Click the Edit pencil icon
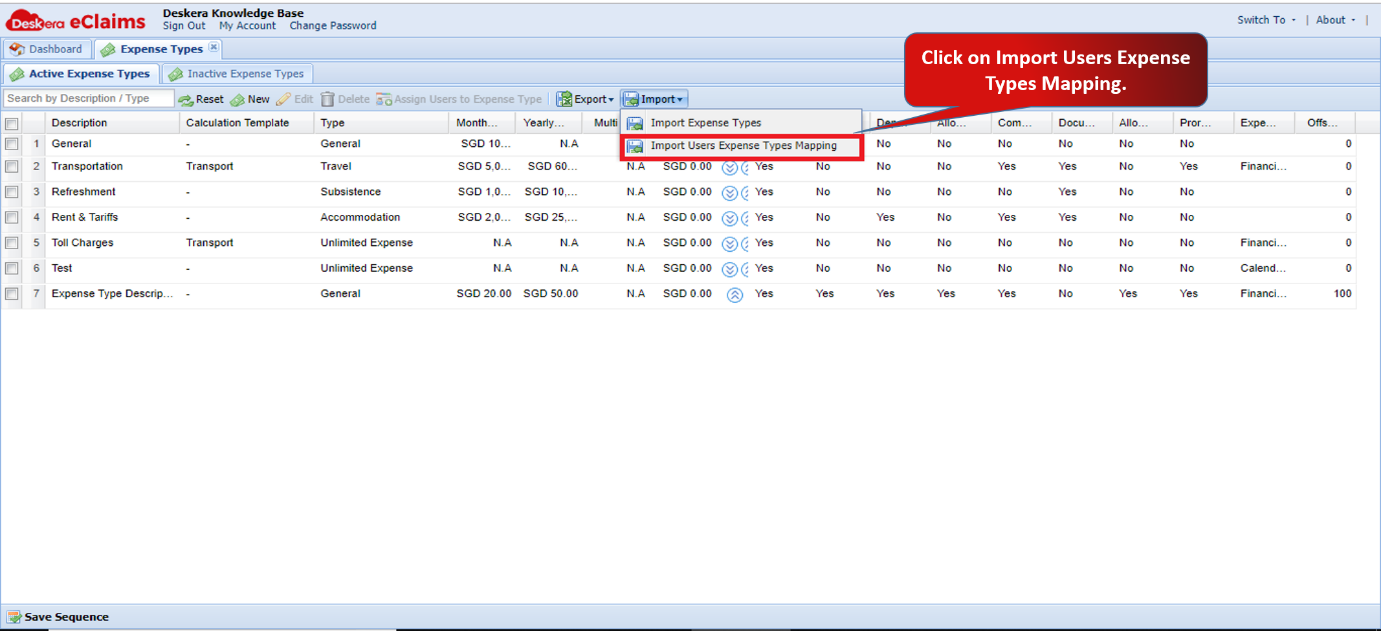Screen dimensions: 1381x631 pos(283,100)
